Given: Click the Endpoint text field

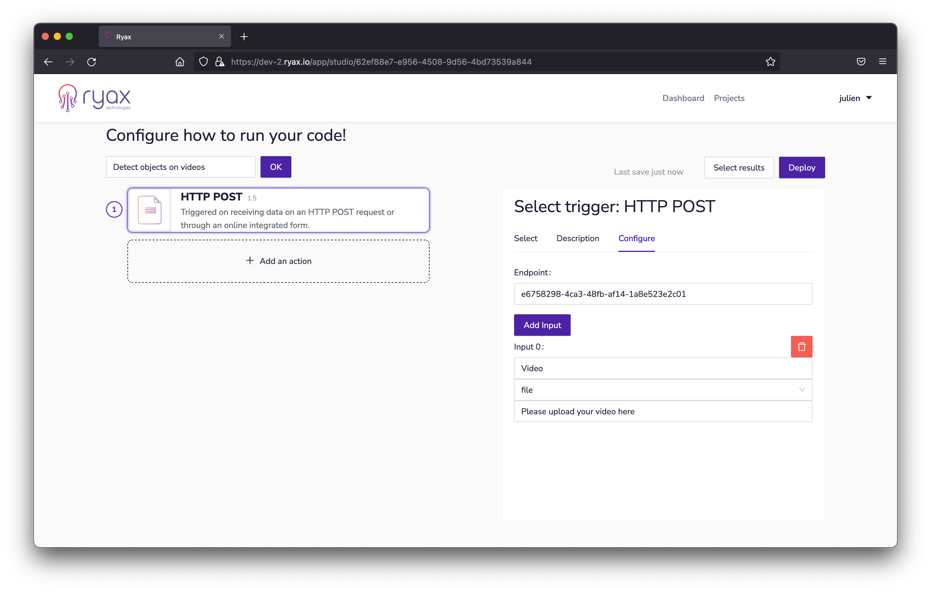Looking at the screenshot, I should [662, 294].
